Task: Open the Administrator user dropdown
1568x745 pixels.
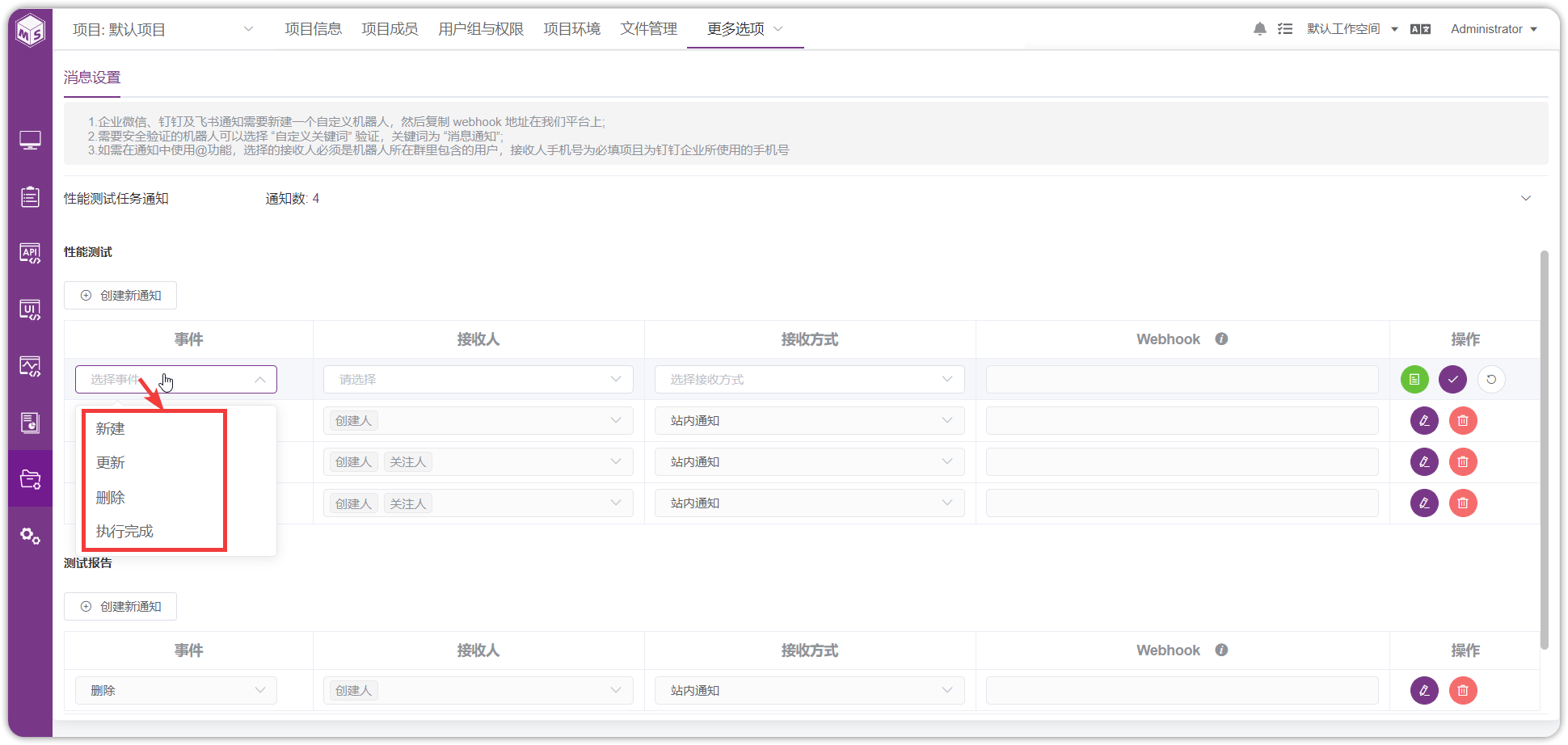Action: (x=1494, y=29)
